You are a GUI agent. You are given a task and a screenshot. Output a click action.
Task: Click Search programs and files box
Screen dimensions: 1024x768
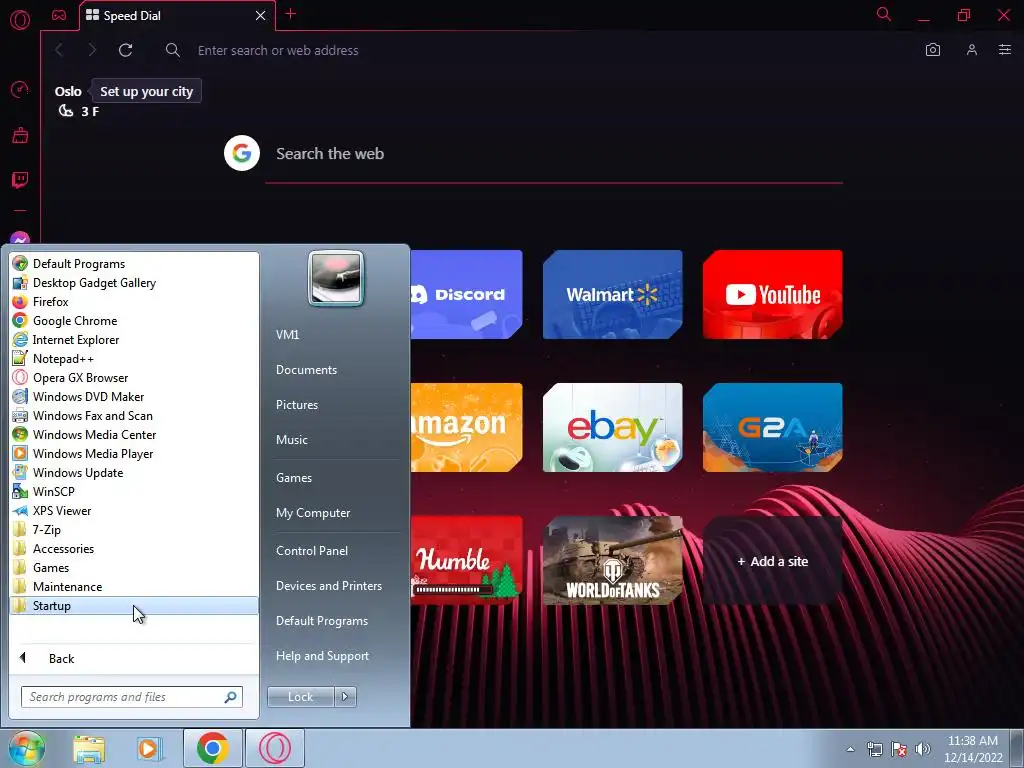click(x=131, y=697)
